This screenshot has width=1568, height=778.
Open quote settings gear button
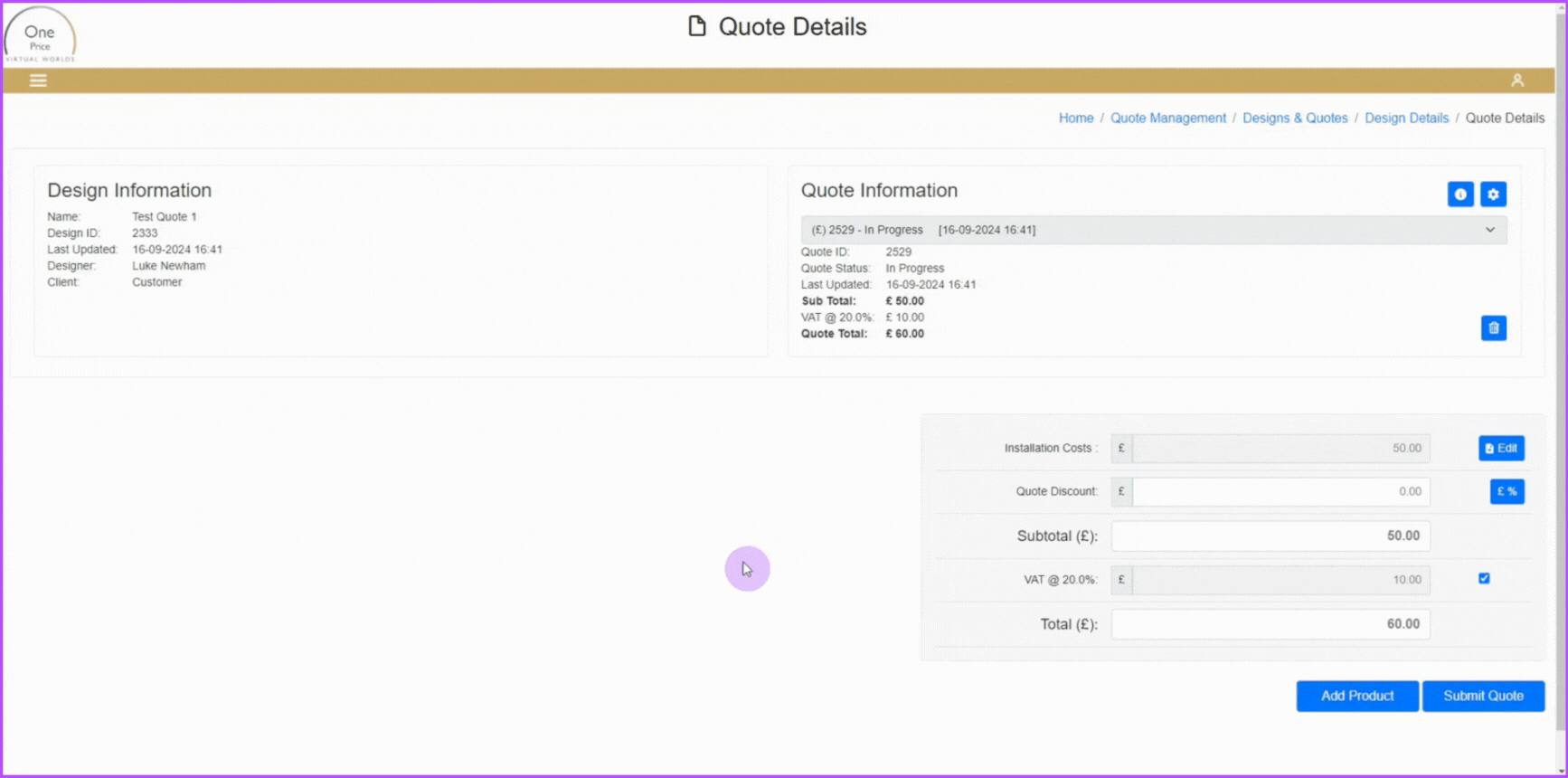click(1493, 194)
